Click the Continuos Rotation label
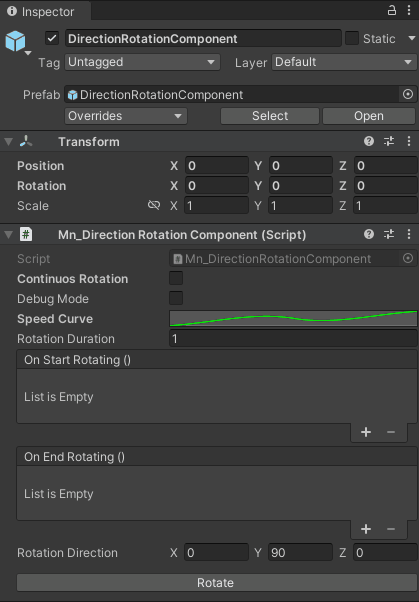419x602 pixels. pyautogui.click(x=73, y=278)
